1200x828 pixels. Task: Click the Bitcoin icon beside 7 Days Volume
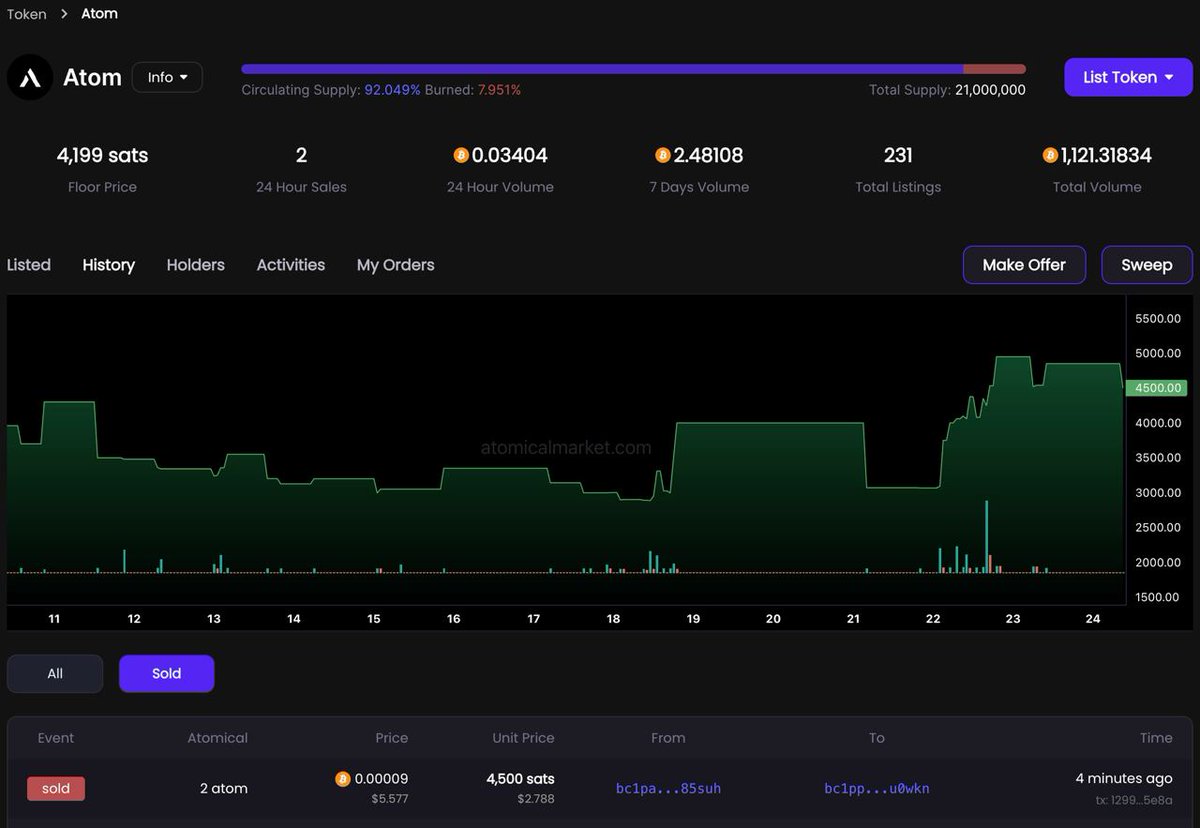pos(663,155)
